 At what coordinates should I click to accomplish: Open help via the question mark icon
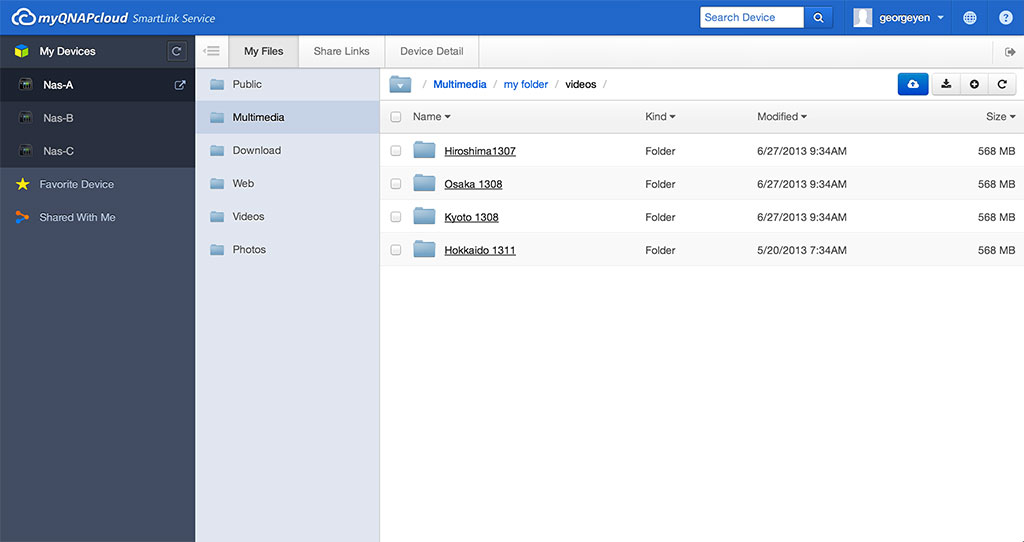tap(1006, 18)
